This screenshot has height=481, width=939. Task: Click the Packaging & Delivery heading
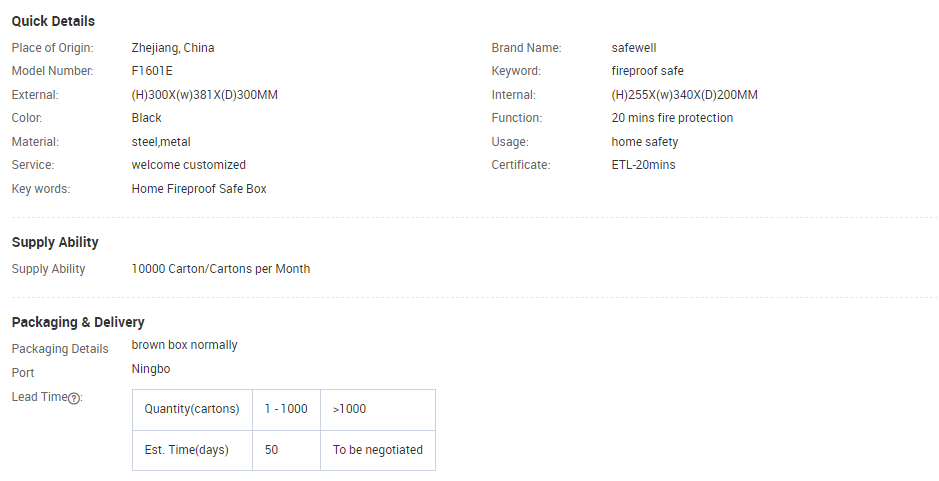[78, 322]
